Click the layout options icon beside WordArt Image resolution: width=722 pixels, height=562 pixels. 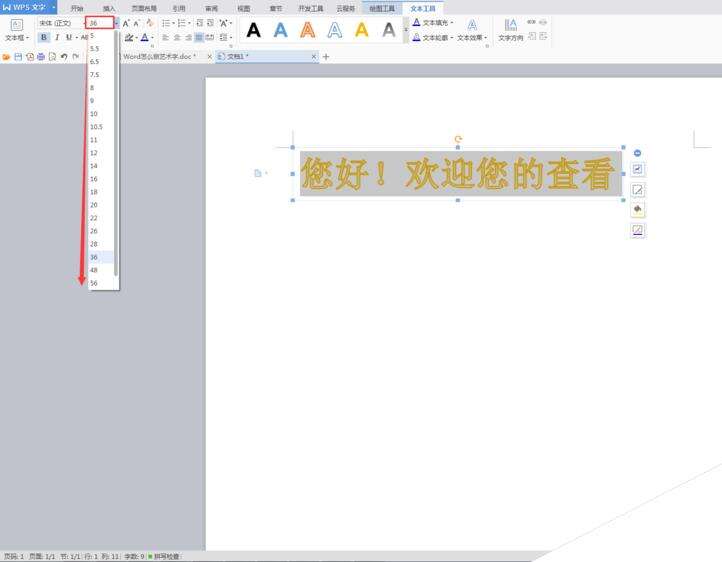[638, 169]
